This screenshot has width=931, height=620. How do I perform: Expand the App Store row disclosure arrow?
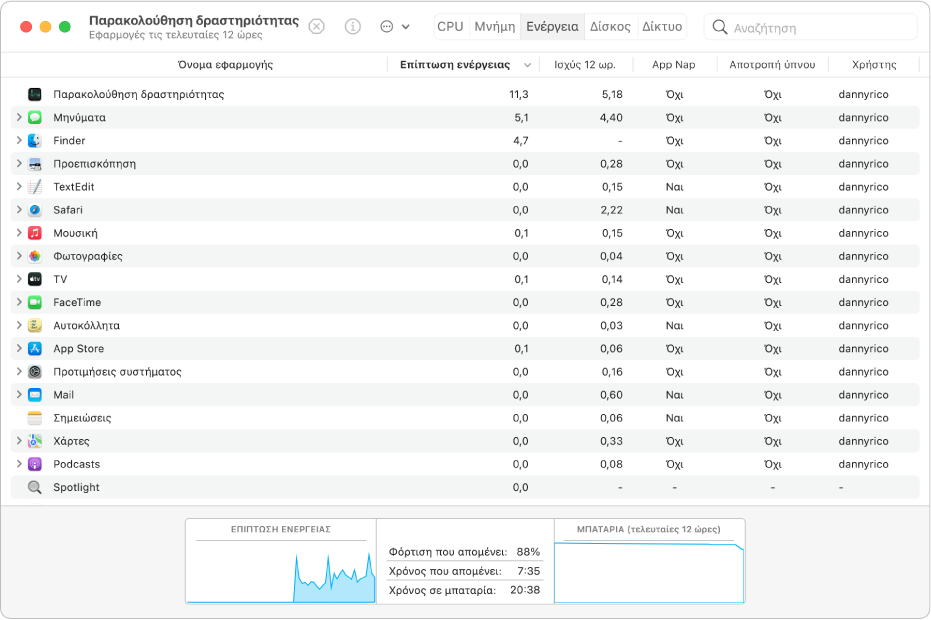(x=19, y=349)
